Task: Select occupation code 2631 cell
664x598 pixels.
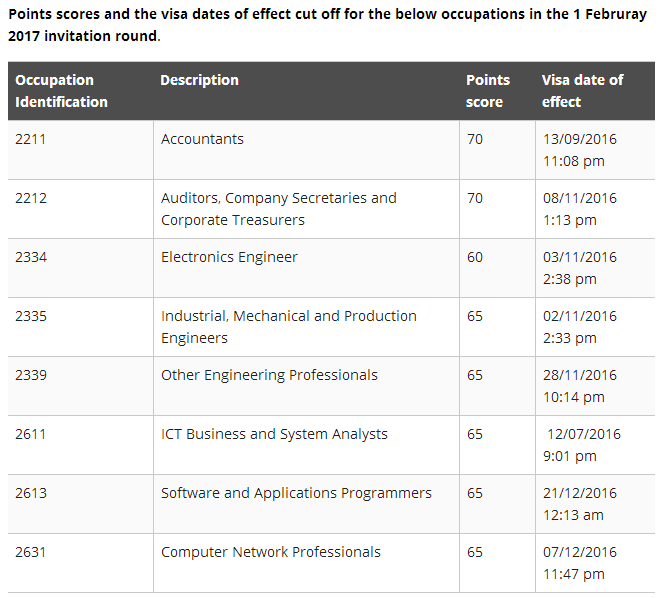Action: [x=31, y=552]
